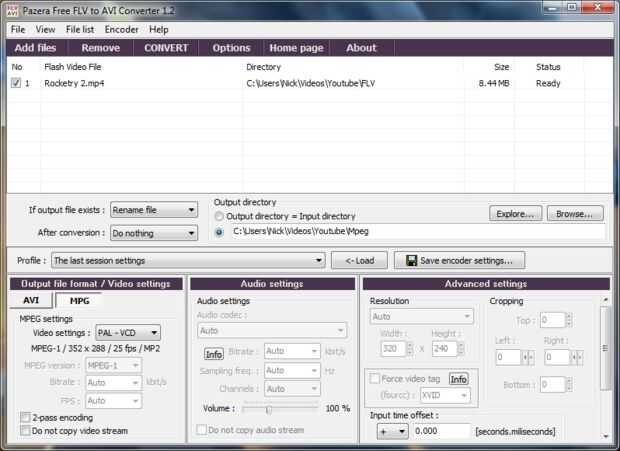Click the Cropping Right value field

click(x=557, y=357)
